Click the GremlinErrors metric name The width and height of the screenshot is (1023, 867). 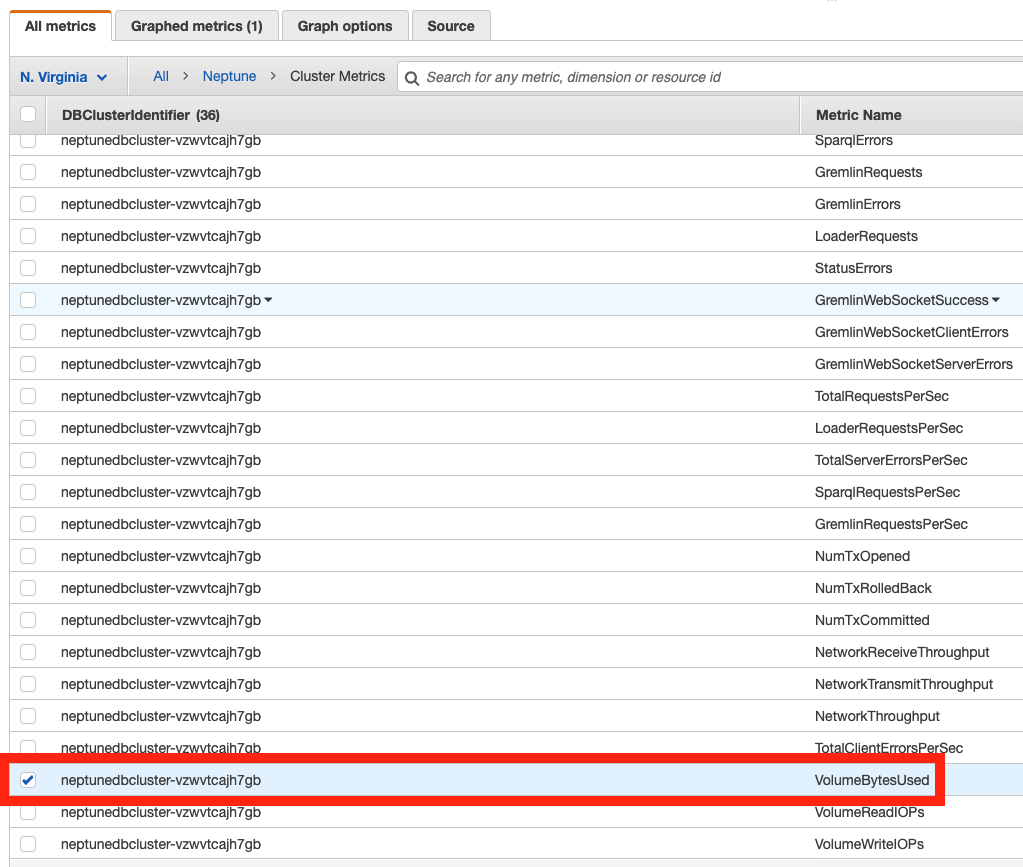(857, 204)
